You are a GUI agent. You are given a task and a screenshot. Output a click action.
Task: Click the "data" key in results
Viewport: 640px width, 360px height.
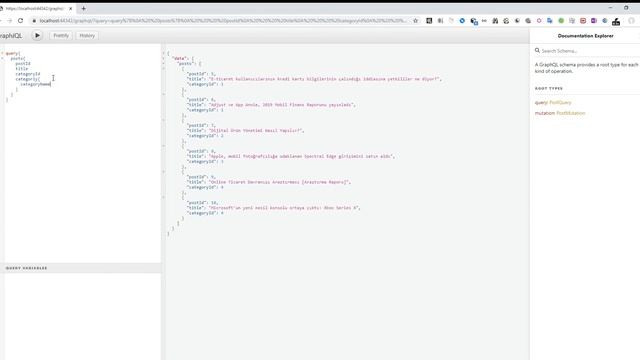tap(179, 58)
